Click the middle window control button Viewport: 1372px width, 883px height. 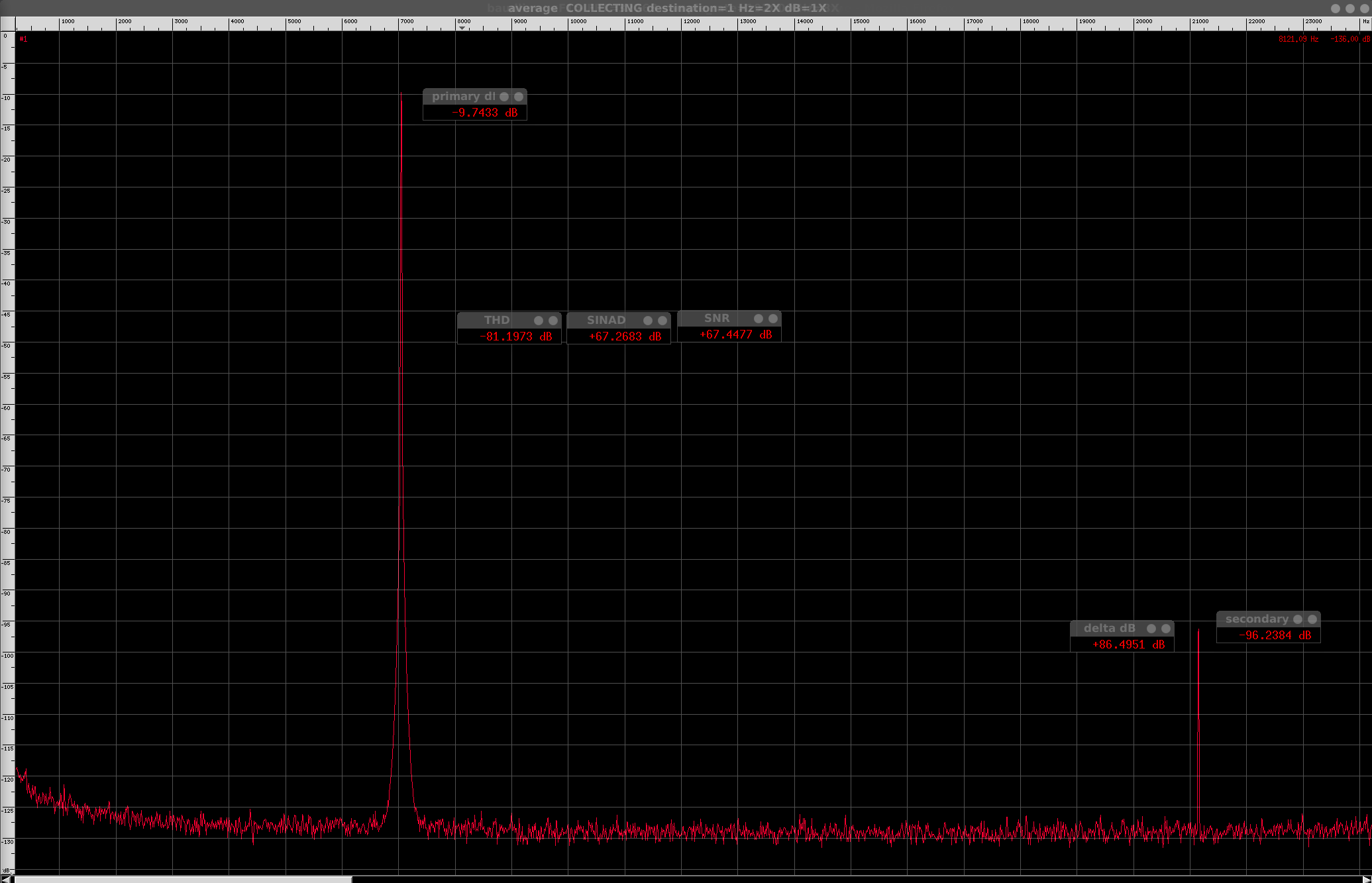tap(1349, 9)
